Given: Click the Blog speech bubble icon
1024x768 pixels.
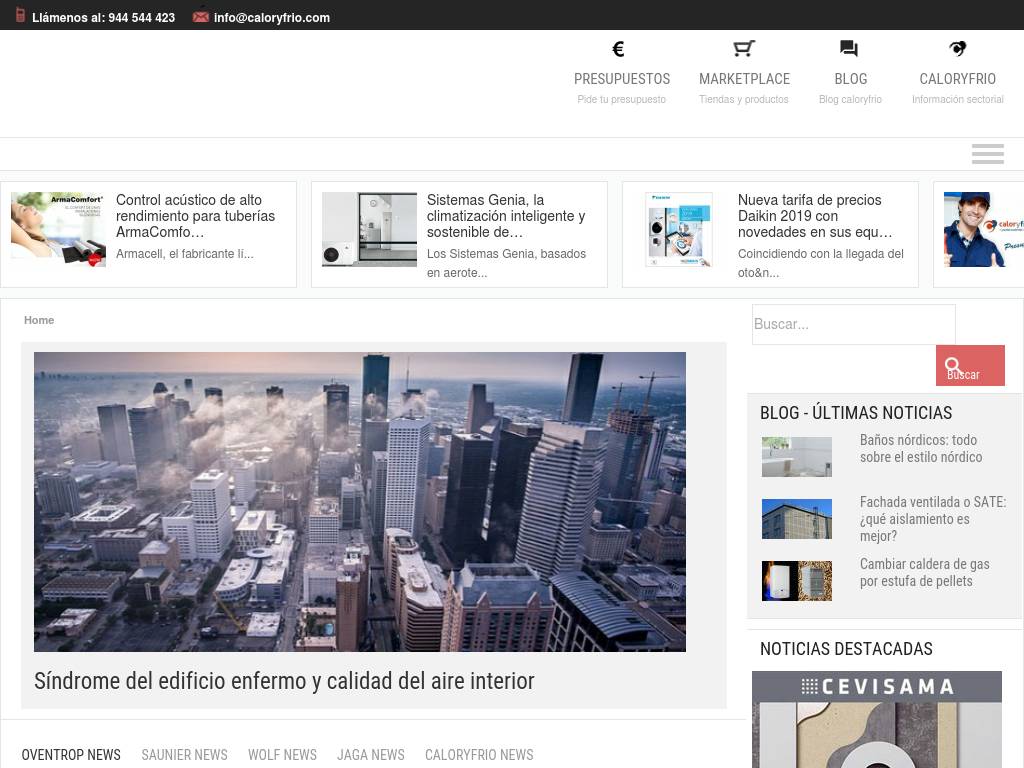Looking at the screenshot, I should coord(849,49).
